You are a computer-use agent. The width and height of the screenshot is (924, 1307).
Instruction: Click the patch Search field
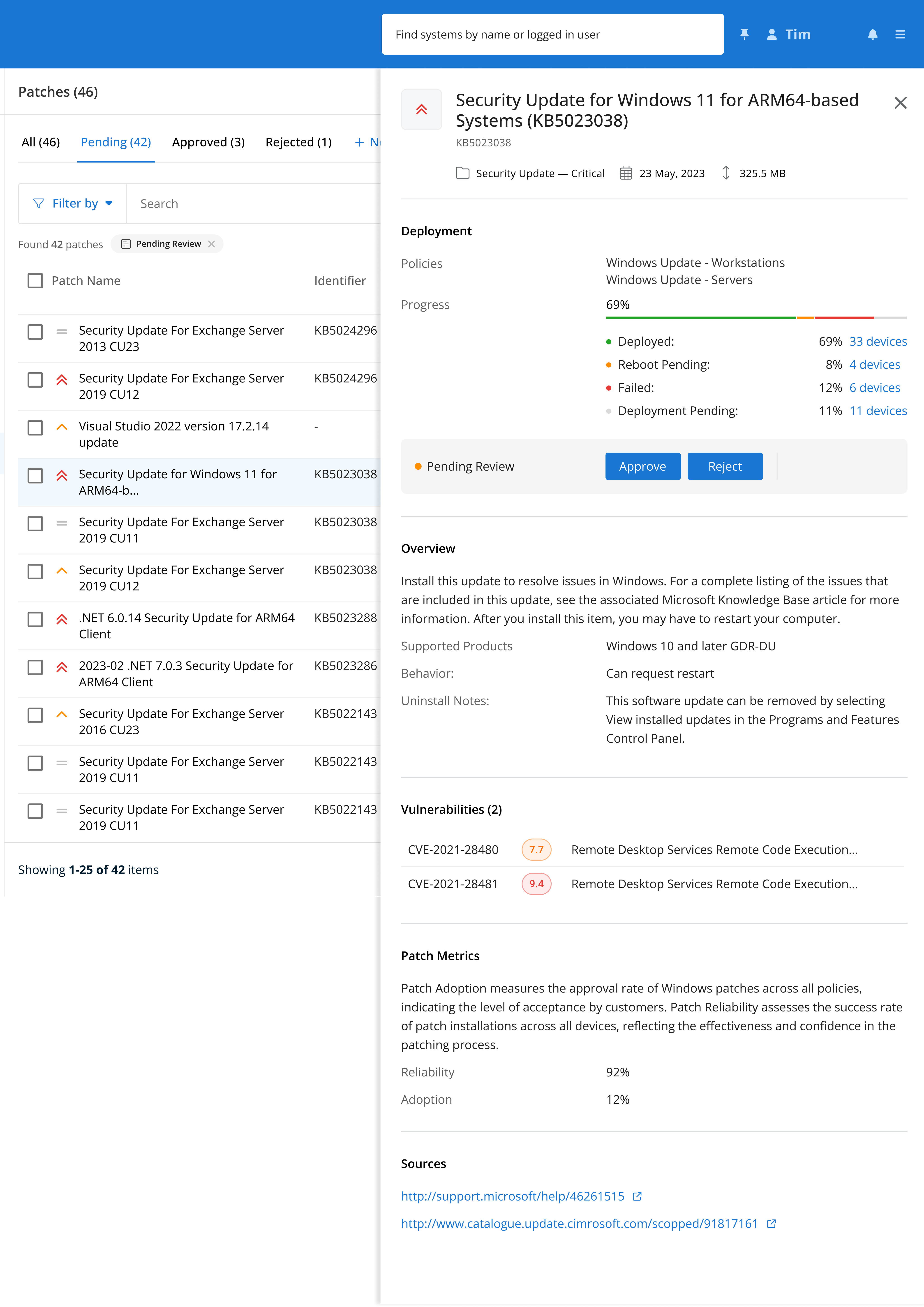253,203
